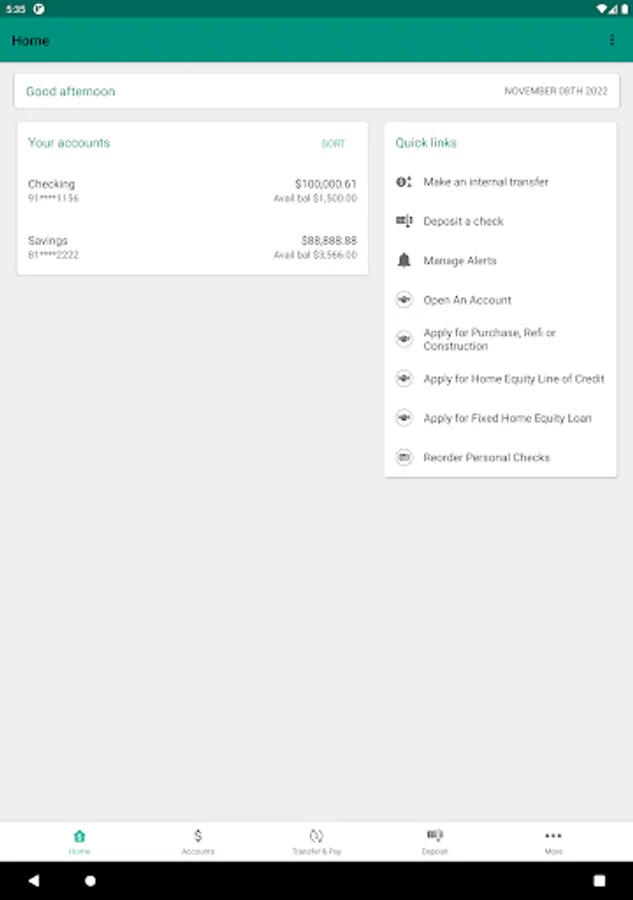The height and width of the screenshot is (900, 633).
Task: Tap the Open An Account icon
Action: (404, 300)
